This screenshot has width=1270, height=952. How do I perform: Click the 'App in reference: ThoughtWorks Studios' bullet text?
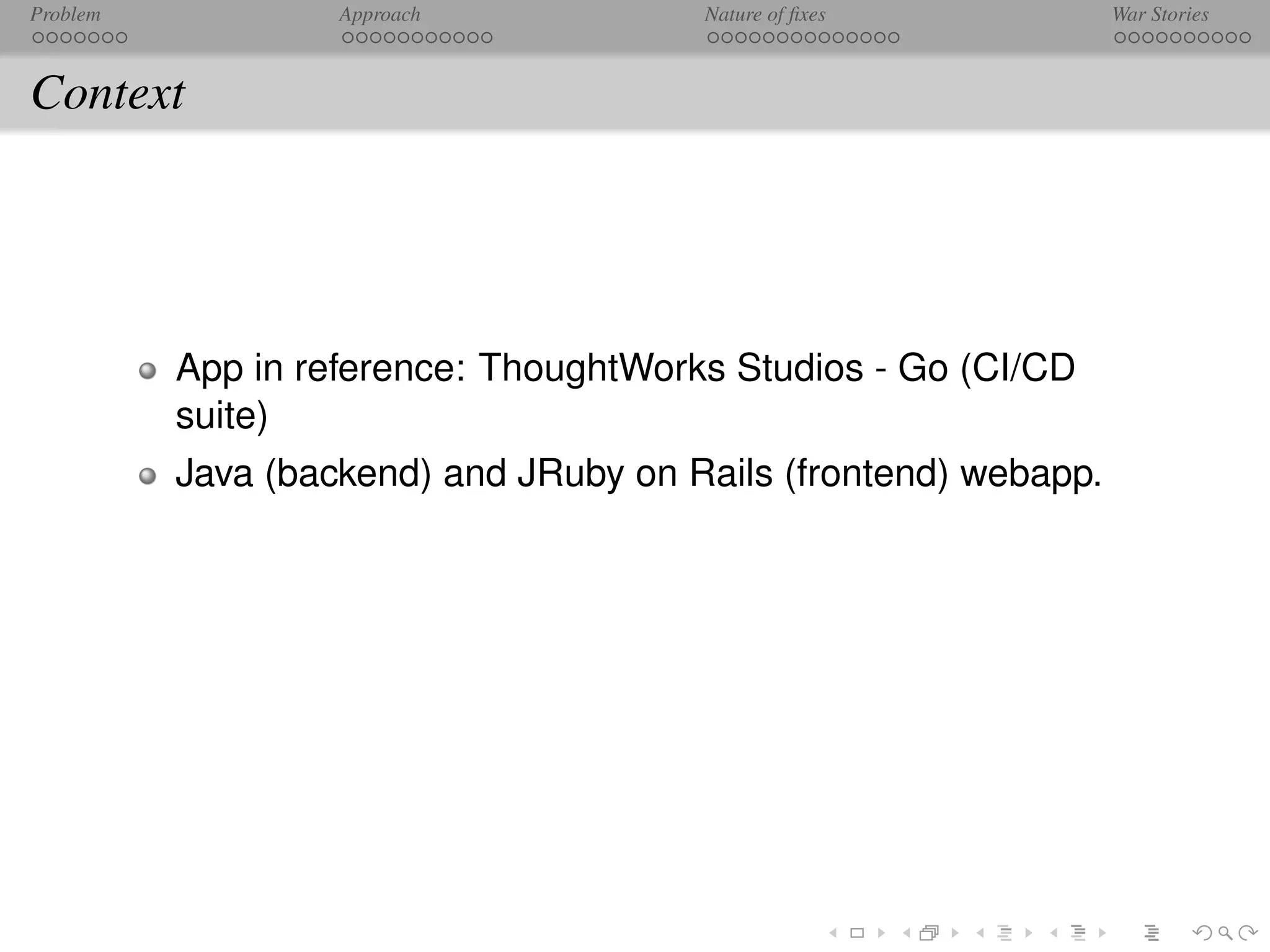[625, 391]
